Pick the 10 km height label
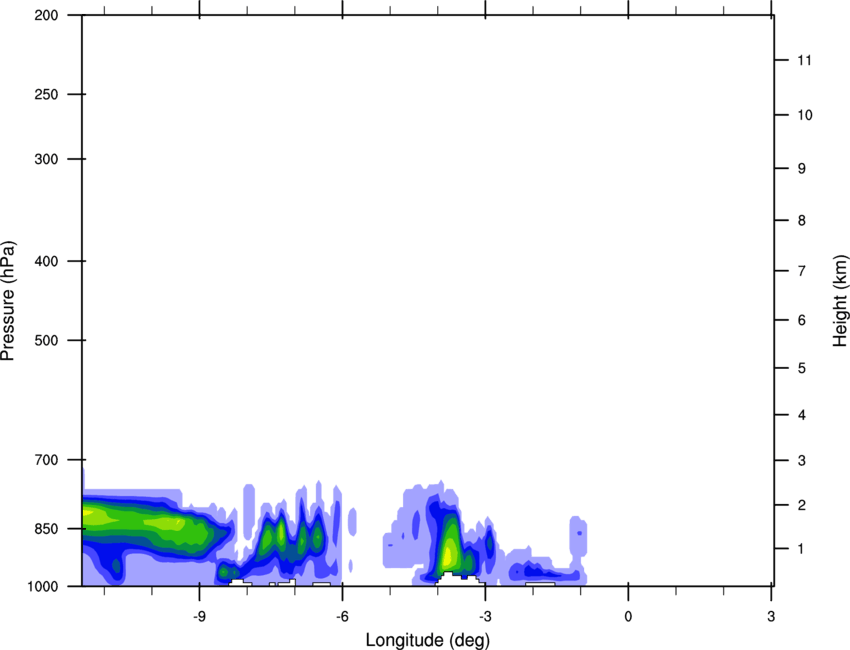The height and width of the screenshot is (650, 850). coord(804,115)
